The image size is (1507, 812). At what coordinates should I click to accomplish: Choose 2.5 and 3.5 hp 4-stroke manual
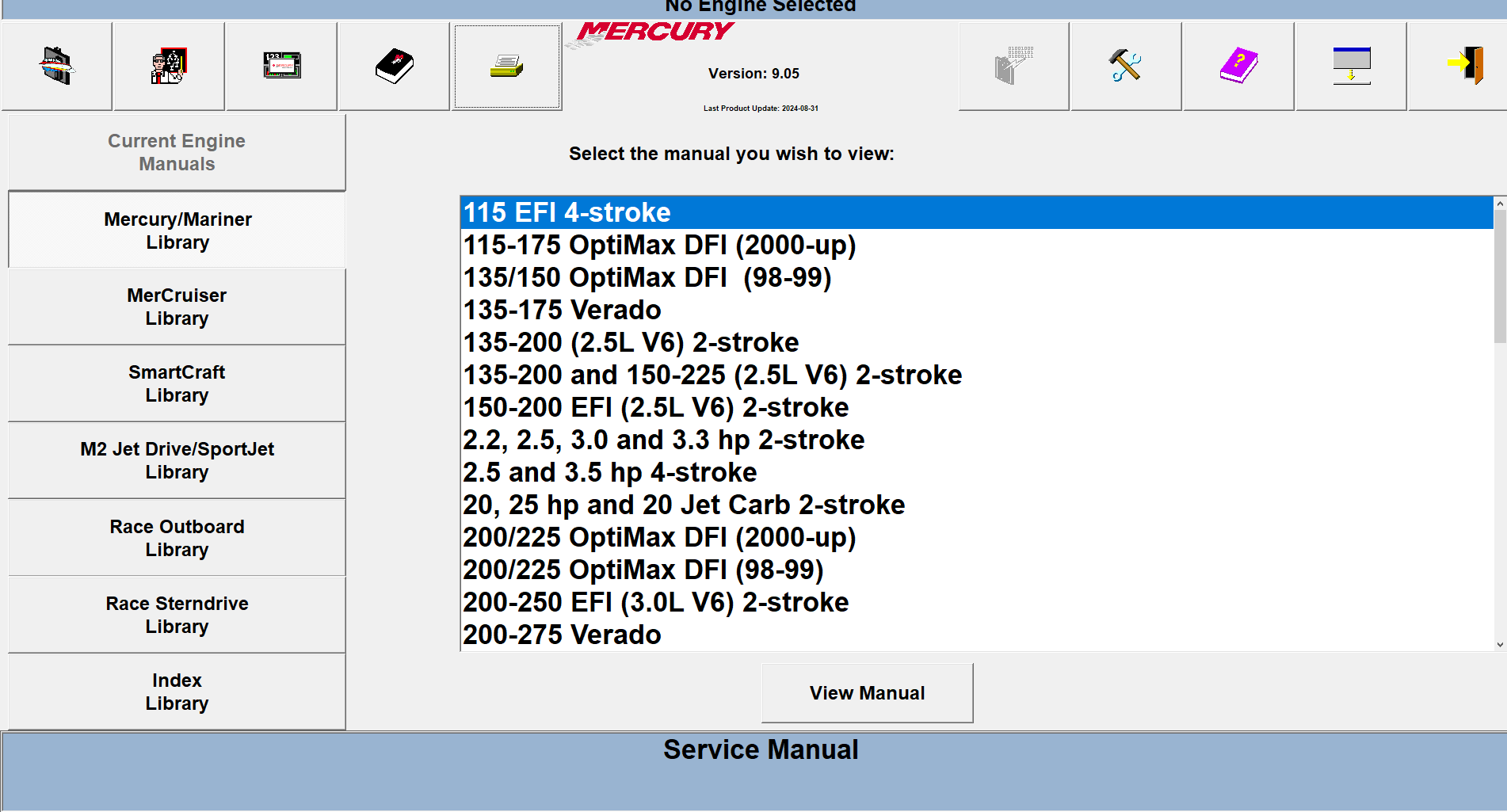[x=976, y=472]
